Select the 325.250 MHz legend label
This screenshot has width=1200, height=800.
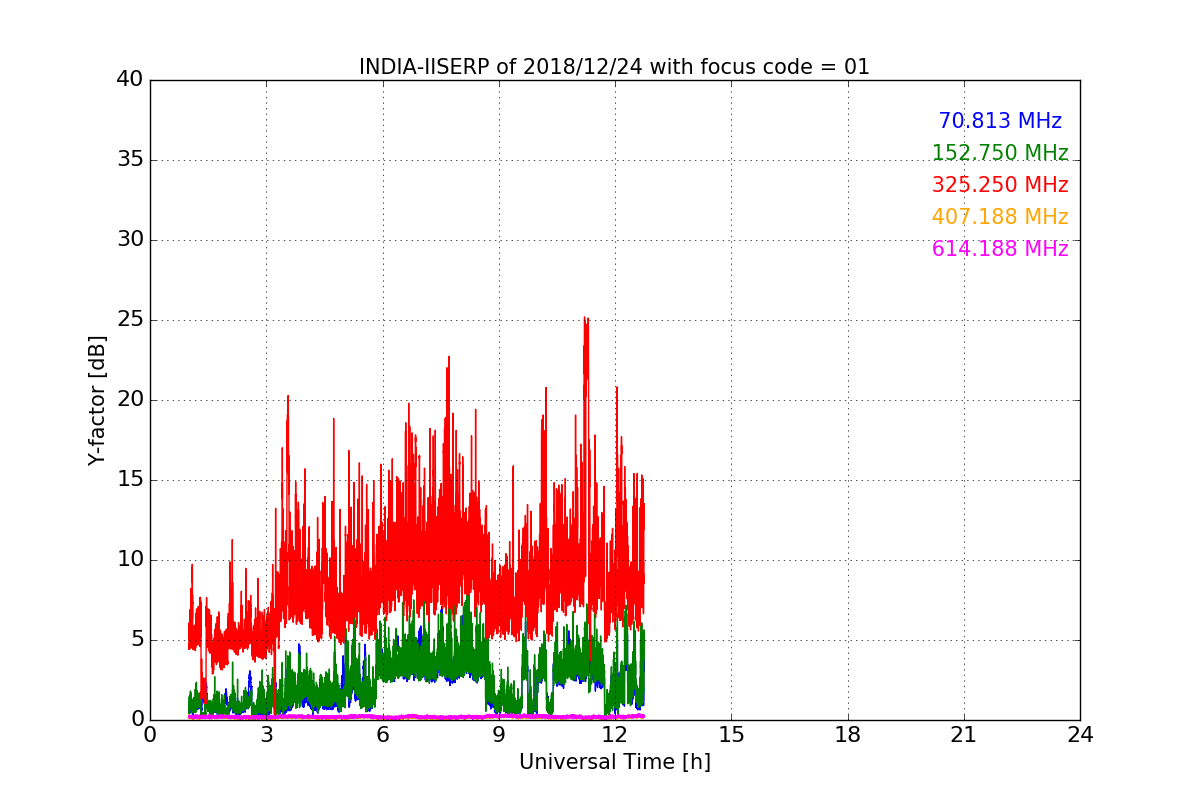1000,185
